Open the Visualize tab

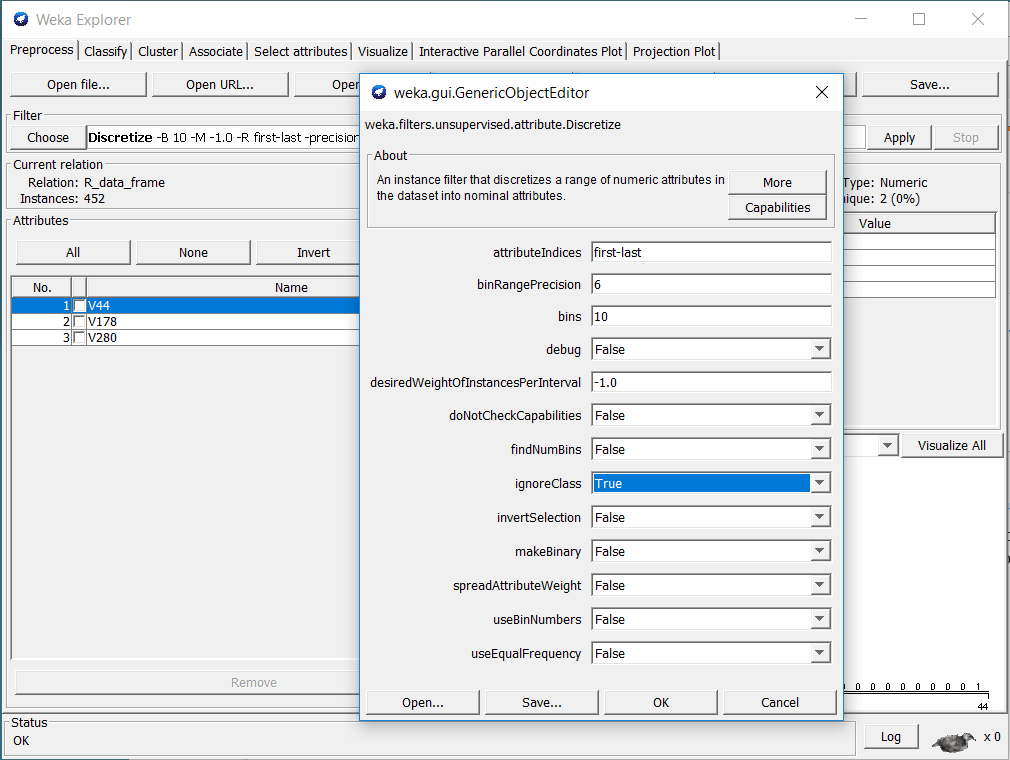click(383, 52)
